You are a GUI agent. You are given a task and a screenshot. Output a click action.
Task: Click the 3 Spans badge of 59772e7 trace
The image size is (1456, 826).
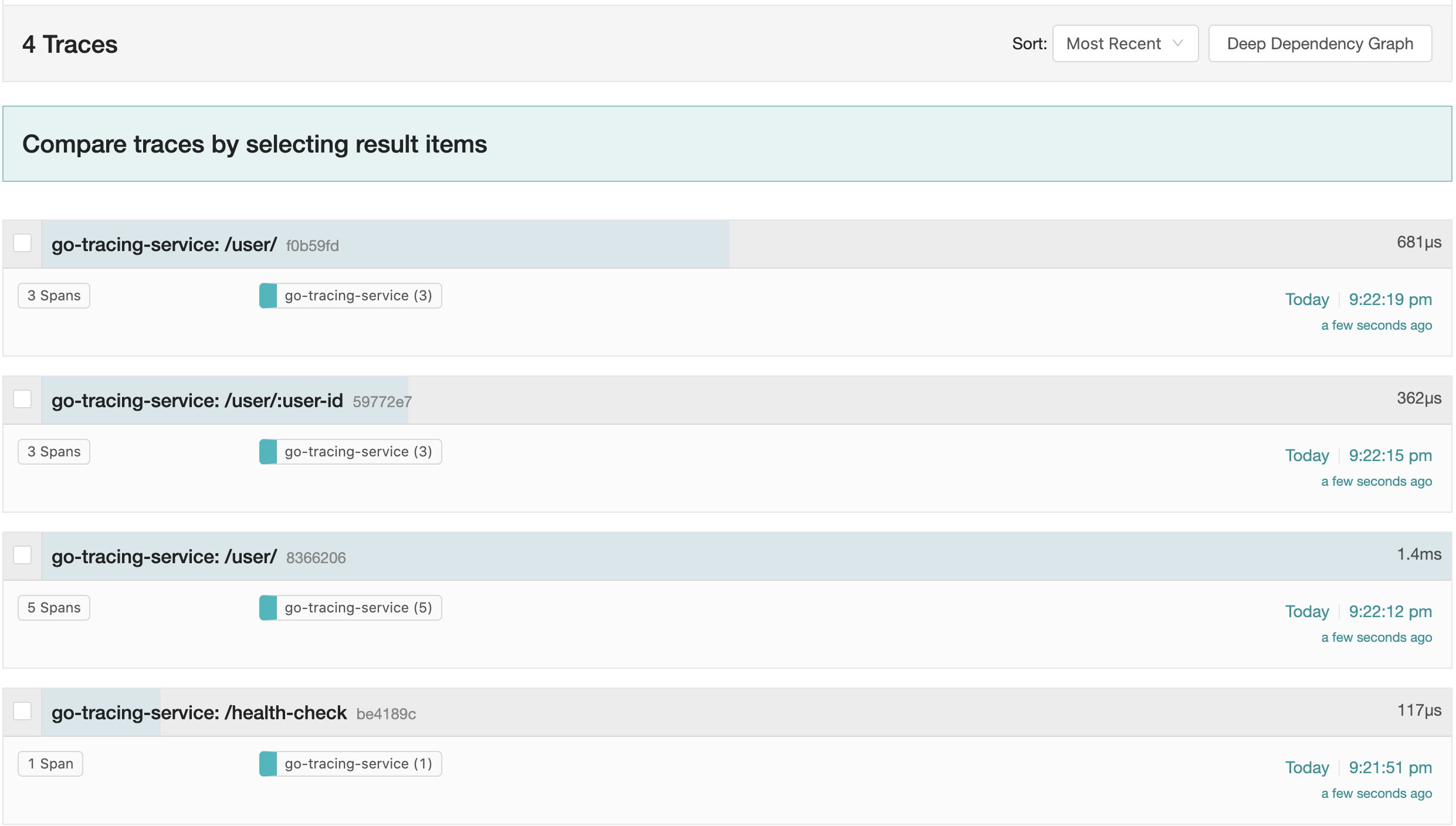54,452
